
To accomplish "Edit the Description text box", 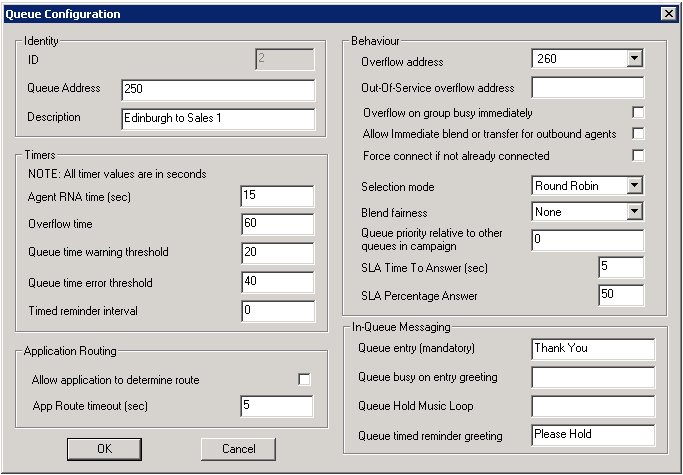I will (217, 118).
